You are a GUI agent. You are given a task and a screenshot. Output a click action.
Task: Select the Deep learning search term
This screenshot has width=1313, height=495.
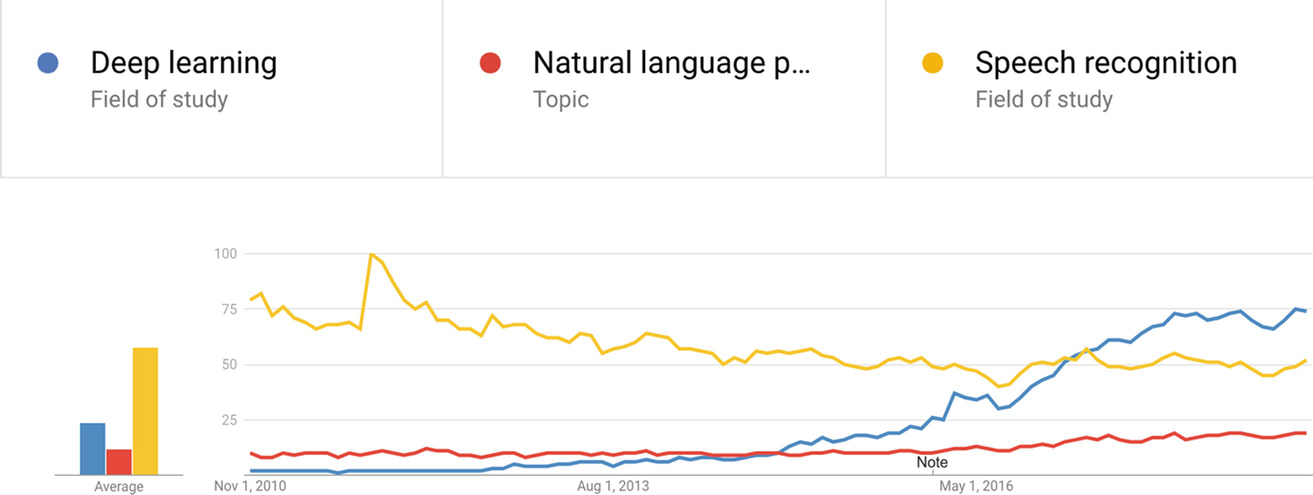click(184, 63)
